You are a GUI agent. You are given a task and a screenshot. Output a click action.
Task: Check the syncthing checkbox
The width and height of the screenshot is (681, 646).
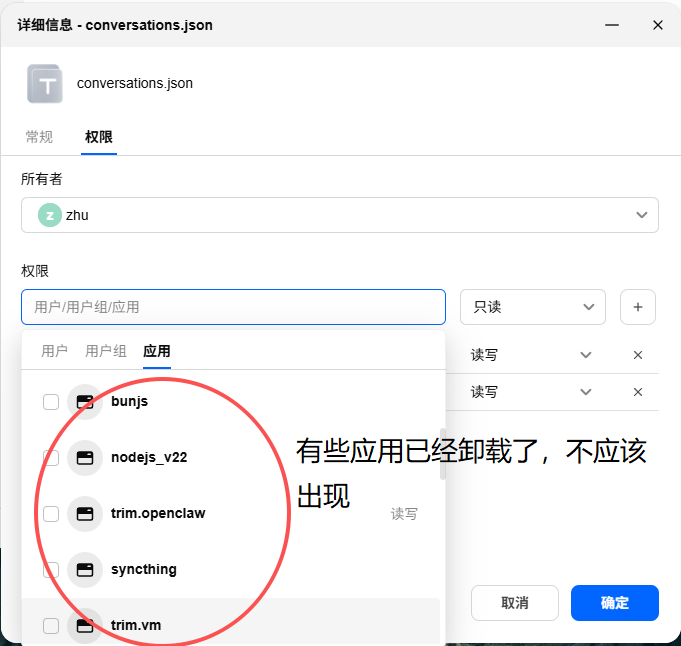[x=51, y=570]
